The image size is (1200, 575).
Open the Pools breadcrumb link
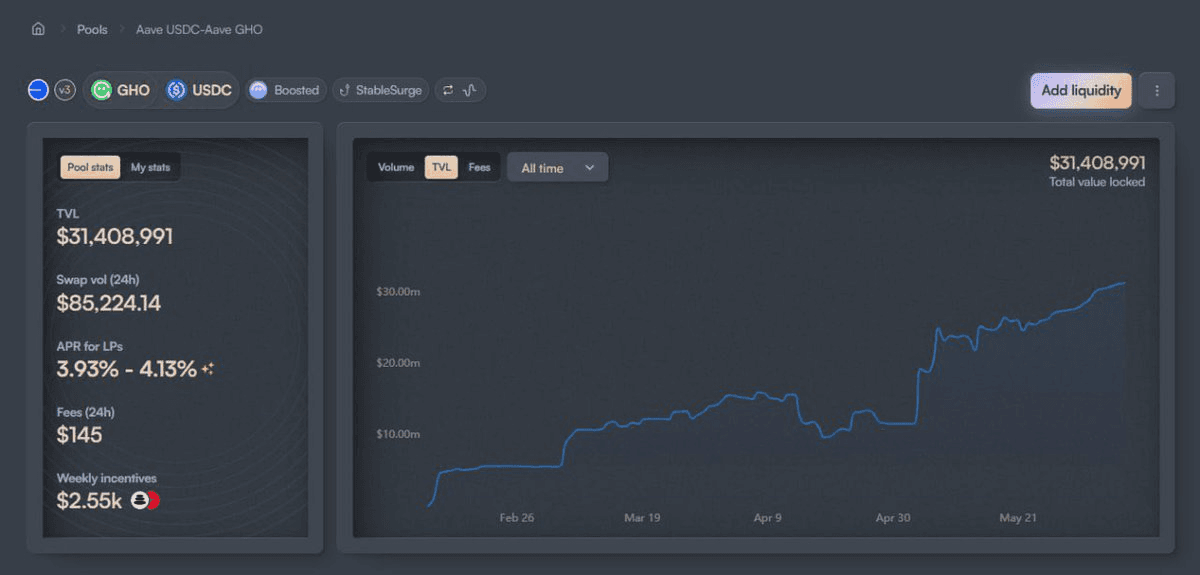click(92, 29)
